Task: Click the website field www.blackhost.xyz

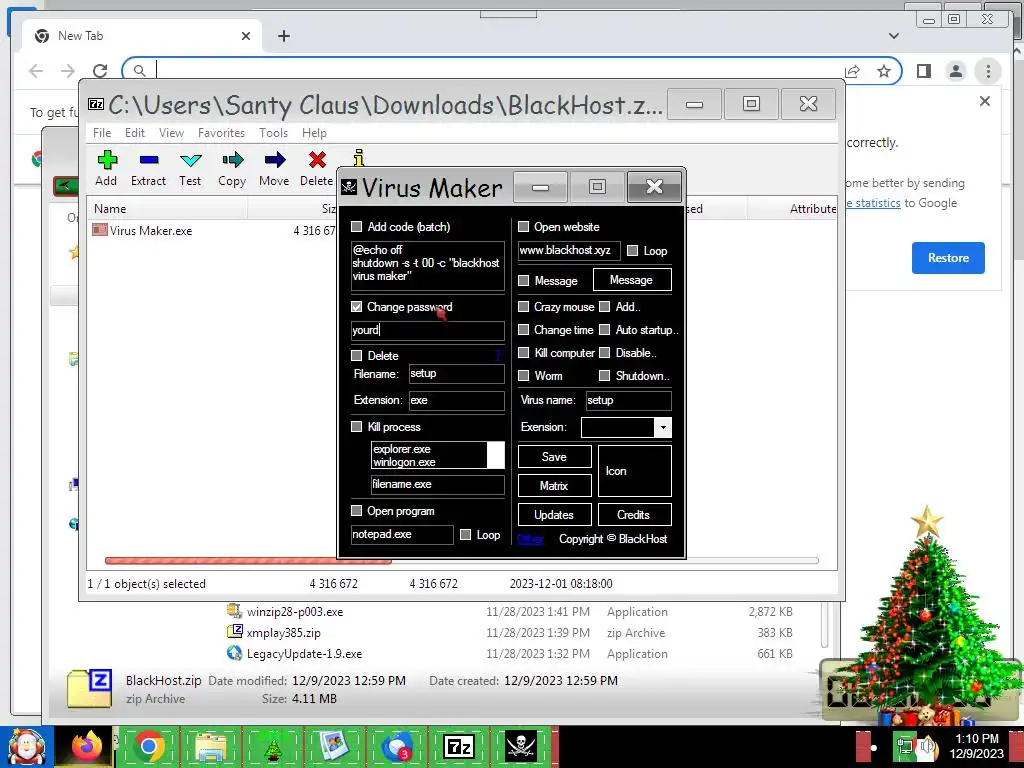Action: pyautogui.click(x=569, y=250)
